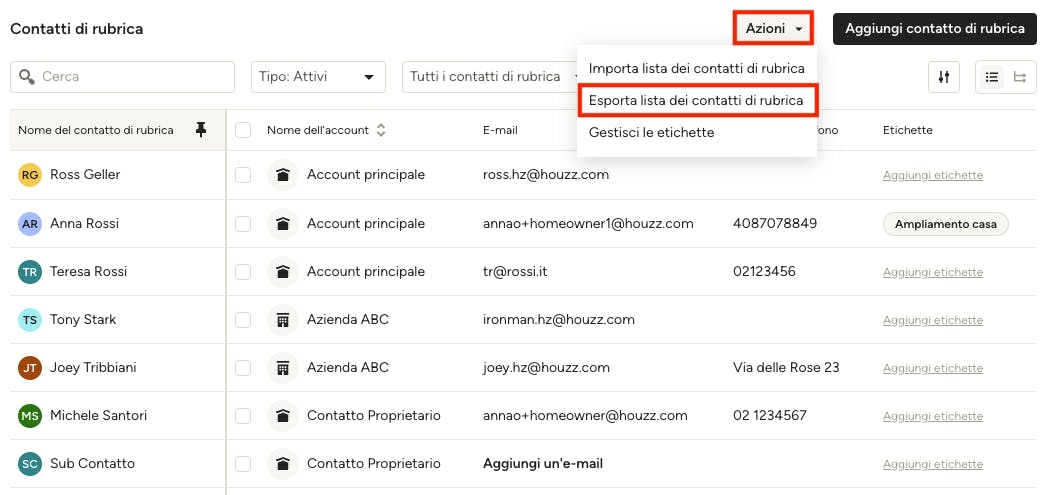Click the Ross Geller contact name
The image size is (1051, 495).
[x=84, y=175]
